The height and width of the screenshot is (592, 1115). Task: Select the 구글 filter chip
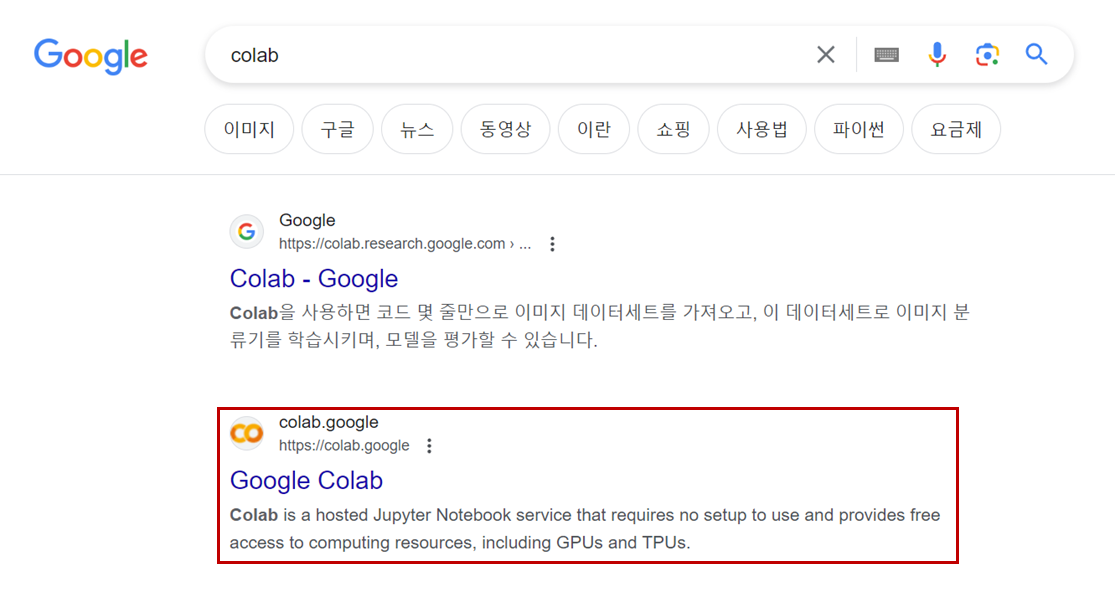coord(337,129)
